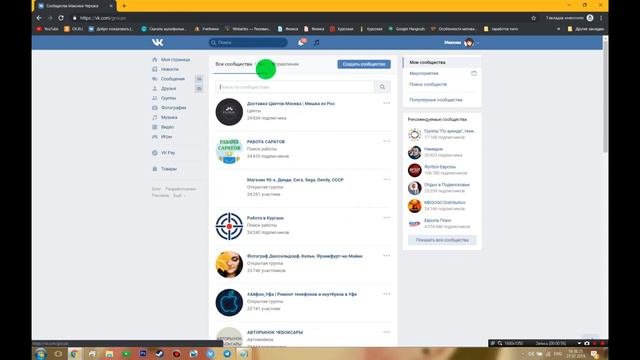Focus the community search input field
Screen dimensions: 640x360
(x=295, y=87)
